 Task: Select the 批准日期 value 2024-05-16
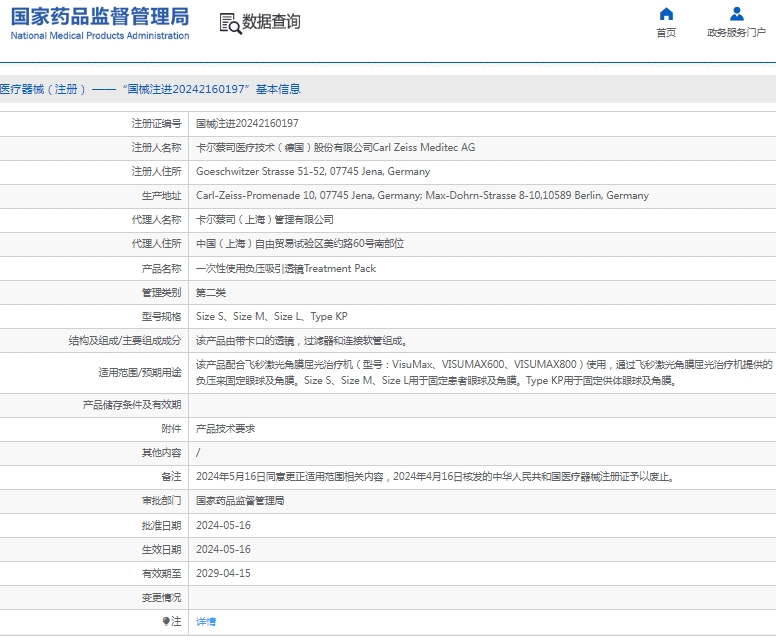[x=223, y=525]
